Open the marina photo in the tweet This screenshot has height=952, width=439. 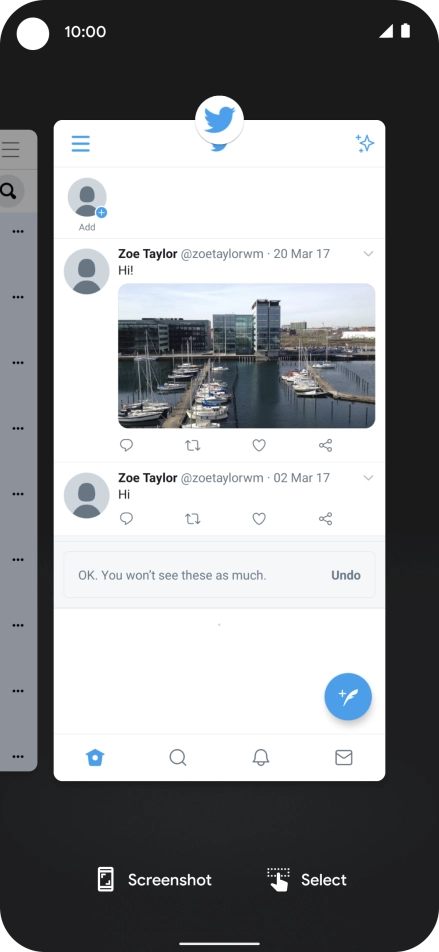(247, 356)
